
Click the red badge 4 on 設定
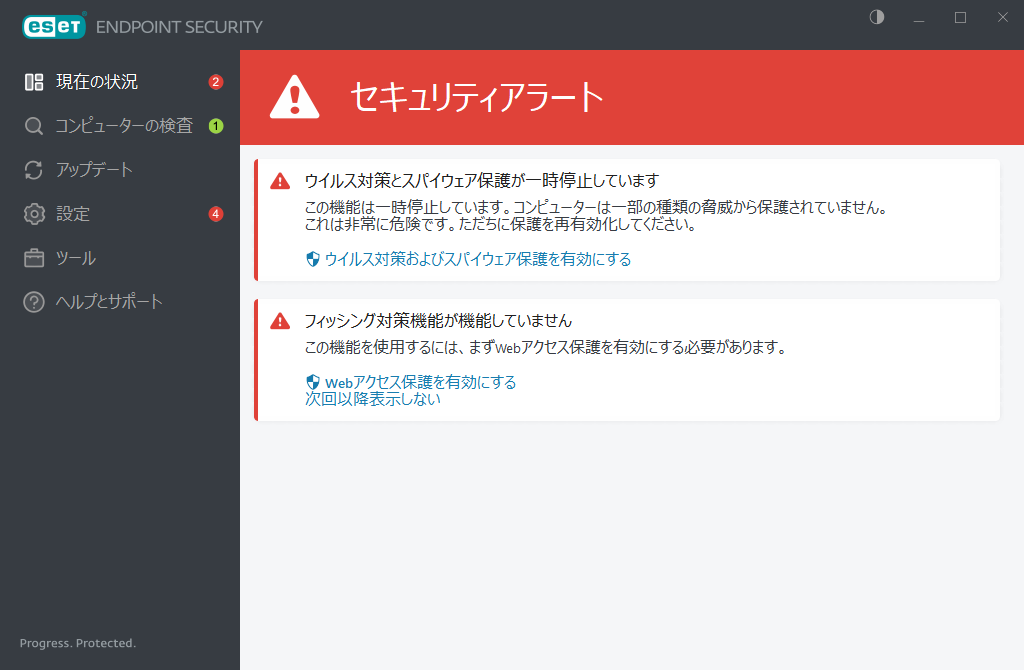pos(216,214)
